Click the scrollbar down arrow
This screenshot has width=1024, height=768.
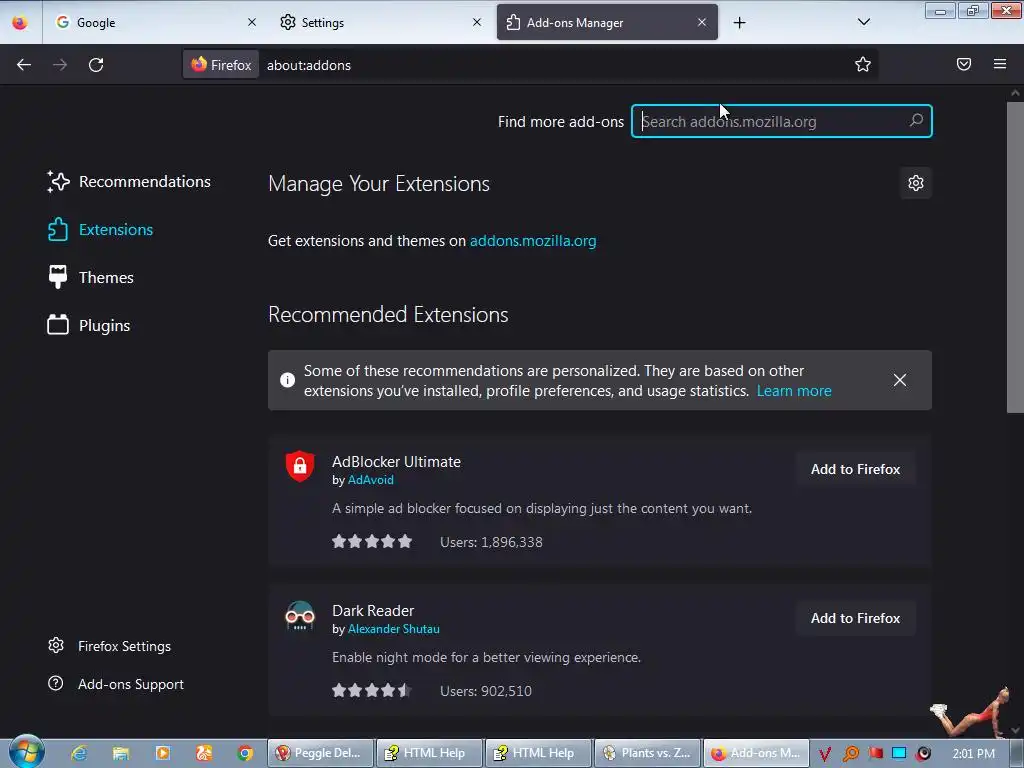[x=1015, y=731]
